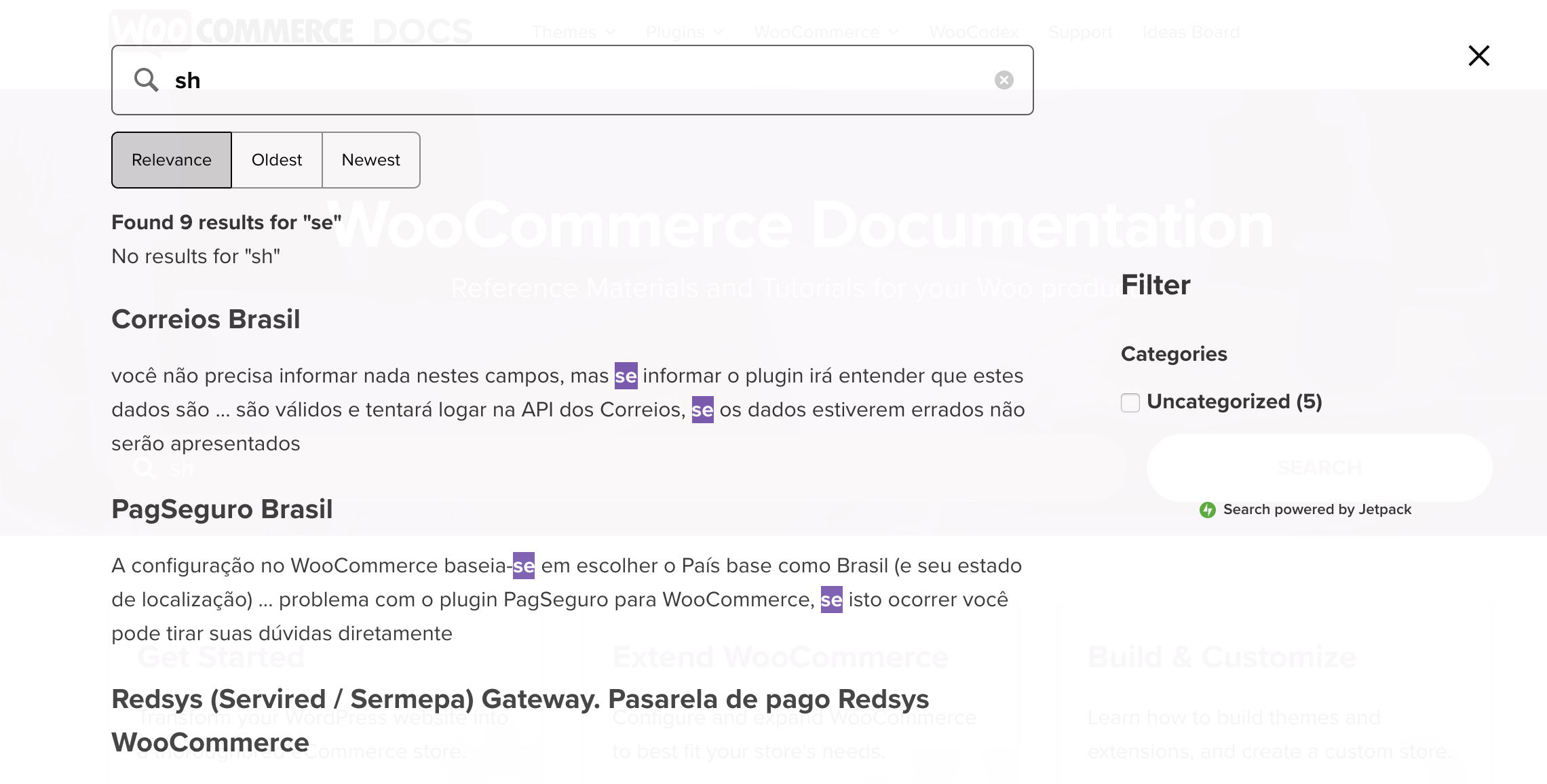Clear the search text with the circled x icon
Image resolution: width=1547 pixels, height=784 pixels.
click(1004, 80)
